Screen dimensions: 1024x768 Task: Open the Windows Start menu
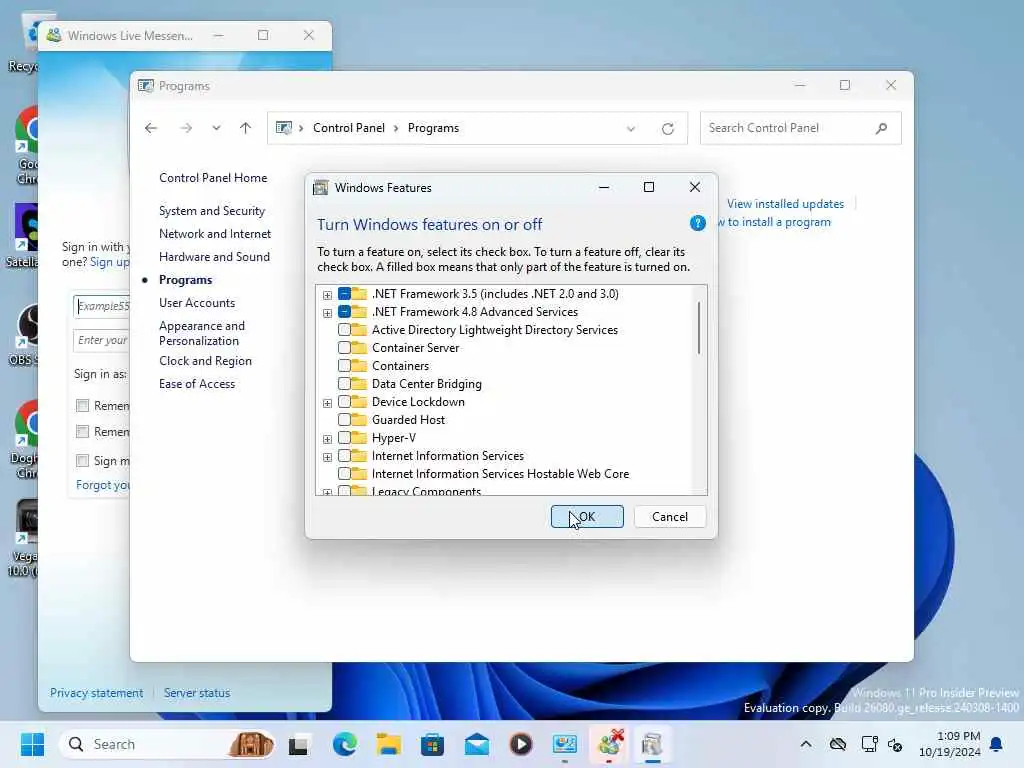coord(32,744)
